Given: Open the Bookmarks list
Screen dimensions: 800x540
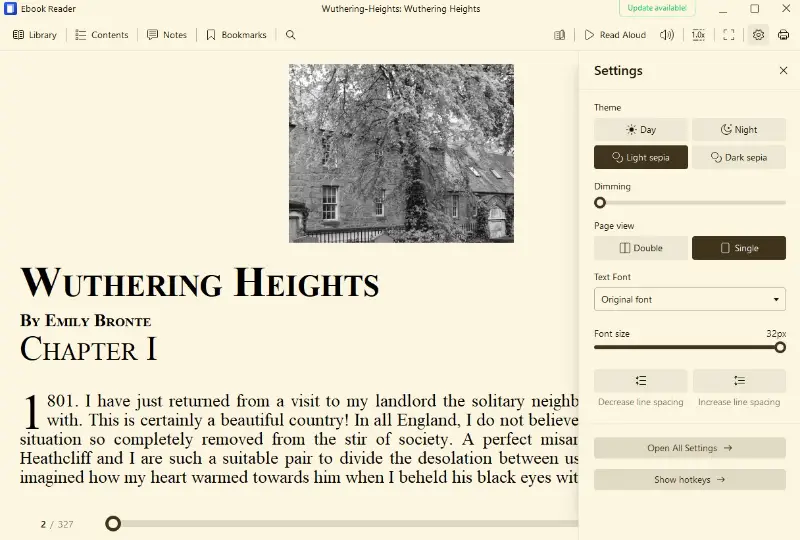Looking at the screenshot, I should pos(236,35).
